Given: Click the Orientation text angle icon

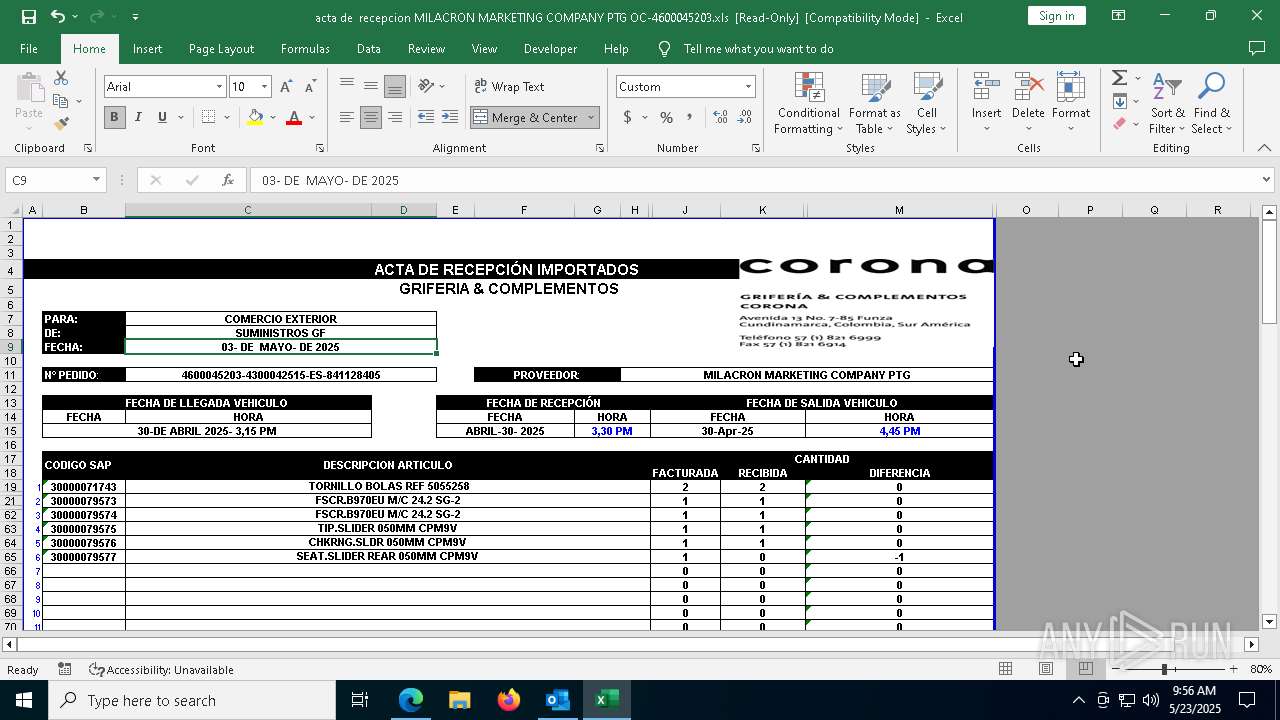Looking at the screenshot, I should tap(427, 86).
